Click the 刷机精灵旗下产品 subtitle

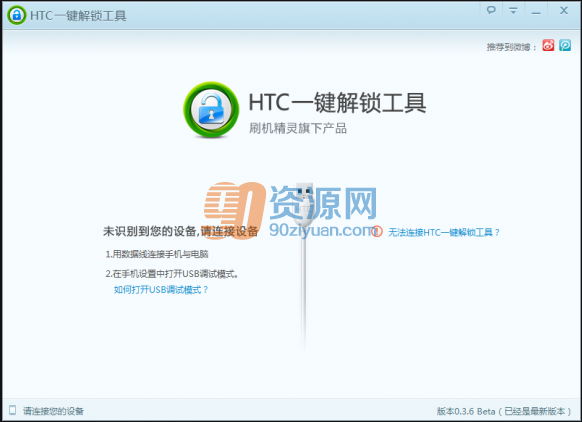pyautogui.click(x=298, y=128)
